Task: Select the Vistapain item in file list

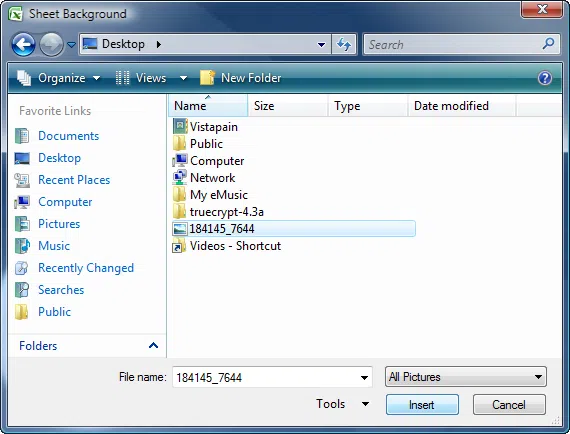Action: 205,127
